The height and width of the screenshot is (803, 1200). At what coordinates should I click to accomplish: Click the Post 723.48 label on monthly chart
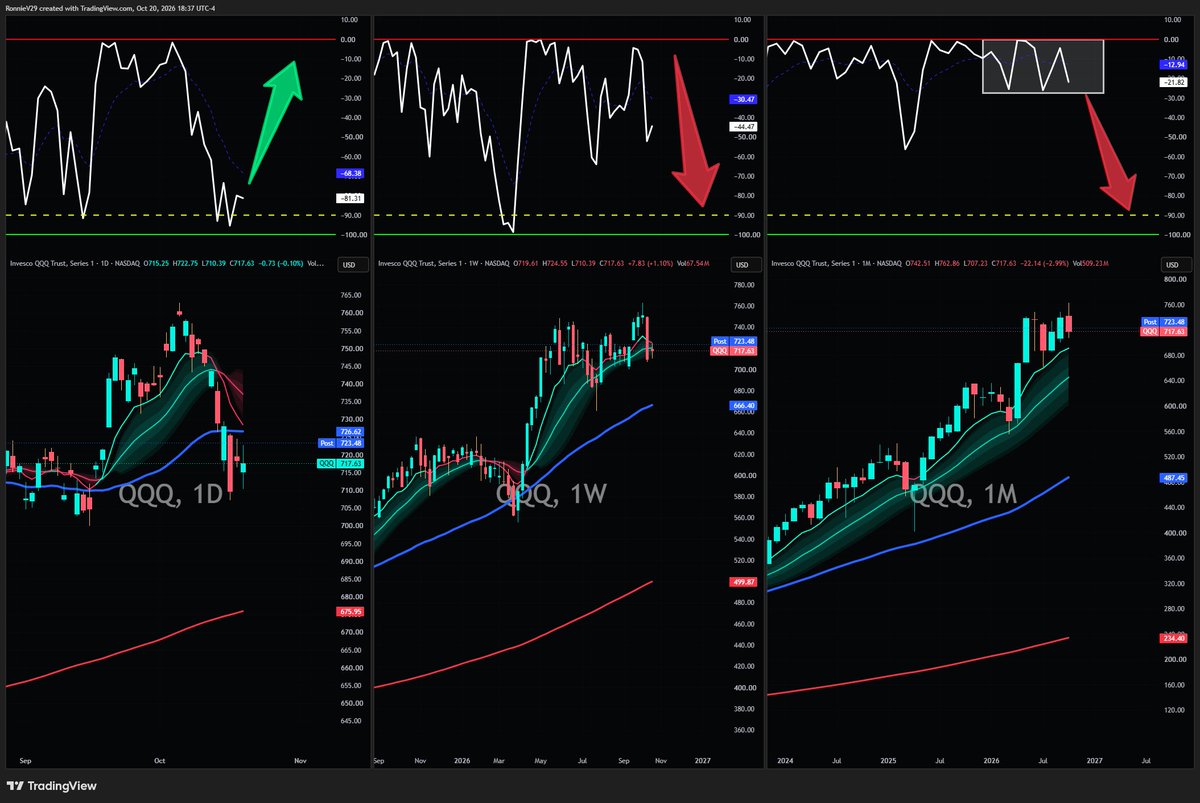tap(1163, 321)
